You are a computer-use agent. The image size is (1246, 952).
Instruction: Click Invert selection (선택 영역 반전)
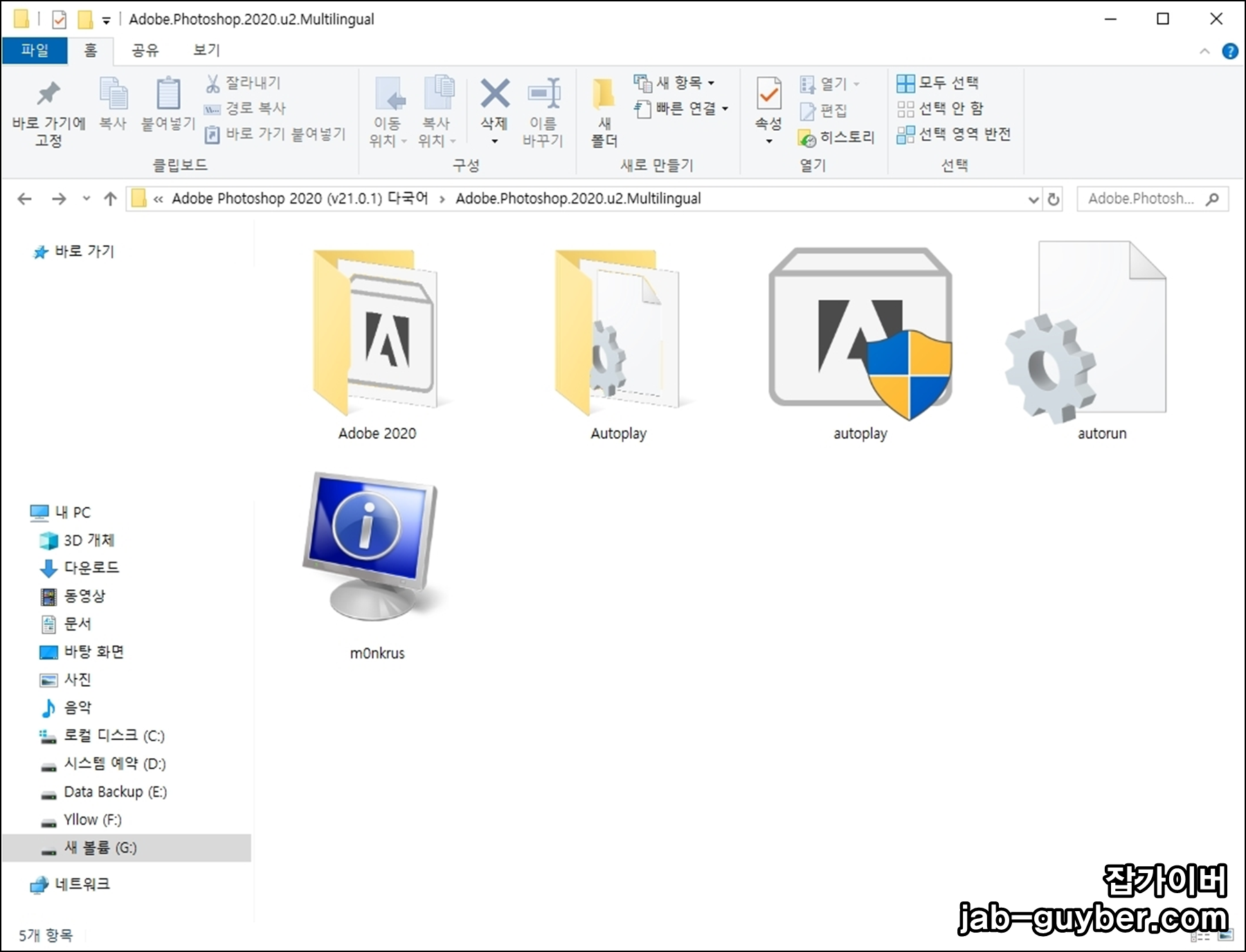953,134
